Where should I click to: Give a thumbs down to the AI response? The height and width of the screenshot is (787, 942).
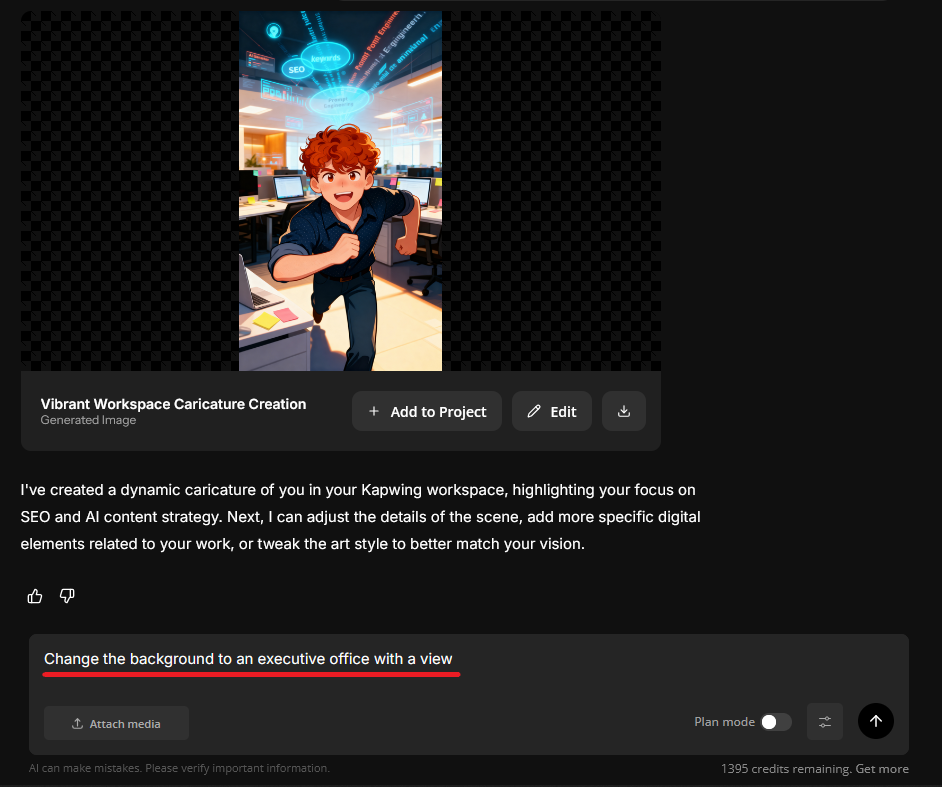(x=67, y=595)
